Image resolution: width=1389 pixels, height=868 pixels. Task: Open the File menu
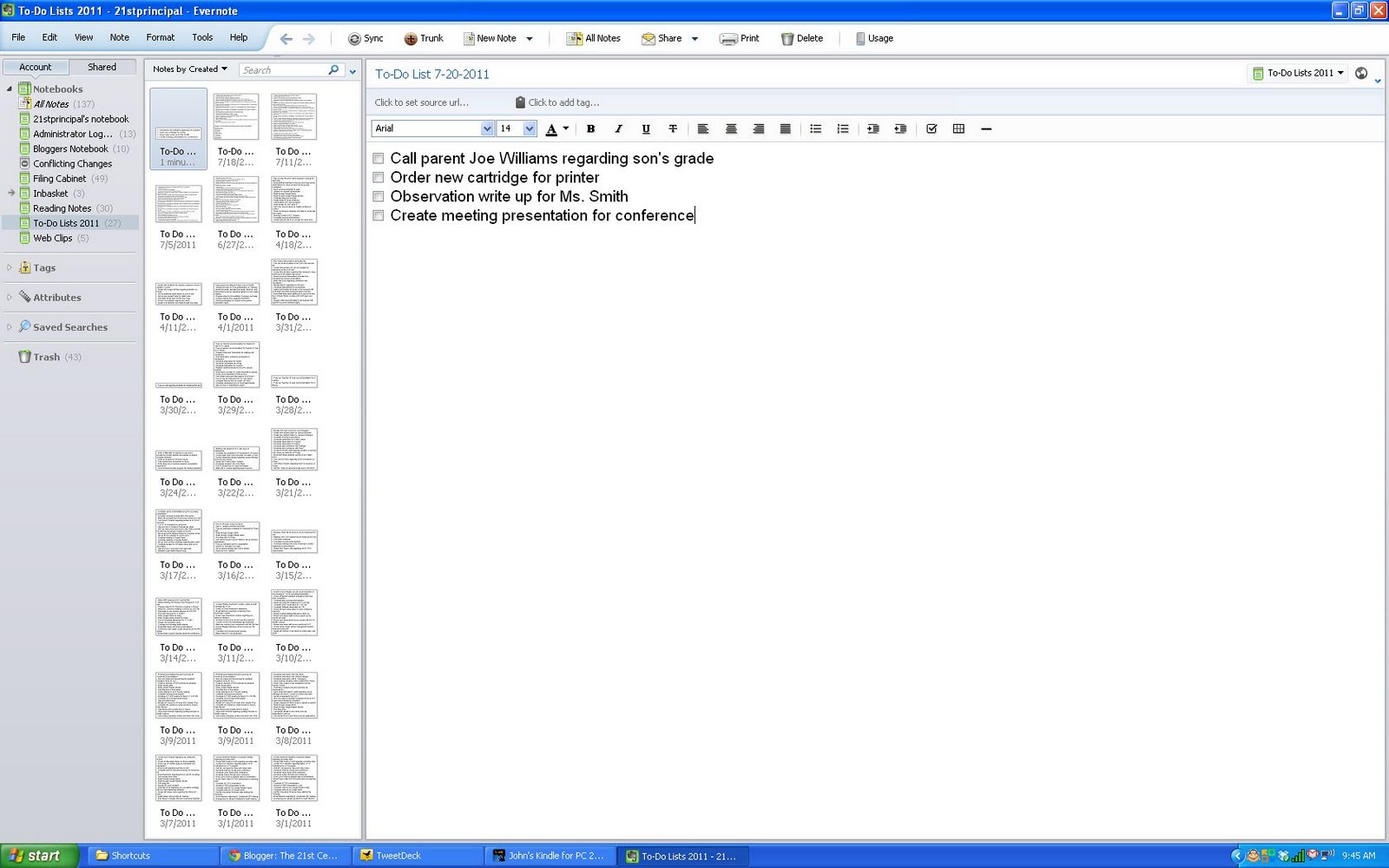click(x=18, y=37)
